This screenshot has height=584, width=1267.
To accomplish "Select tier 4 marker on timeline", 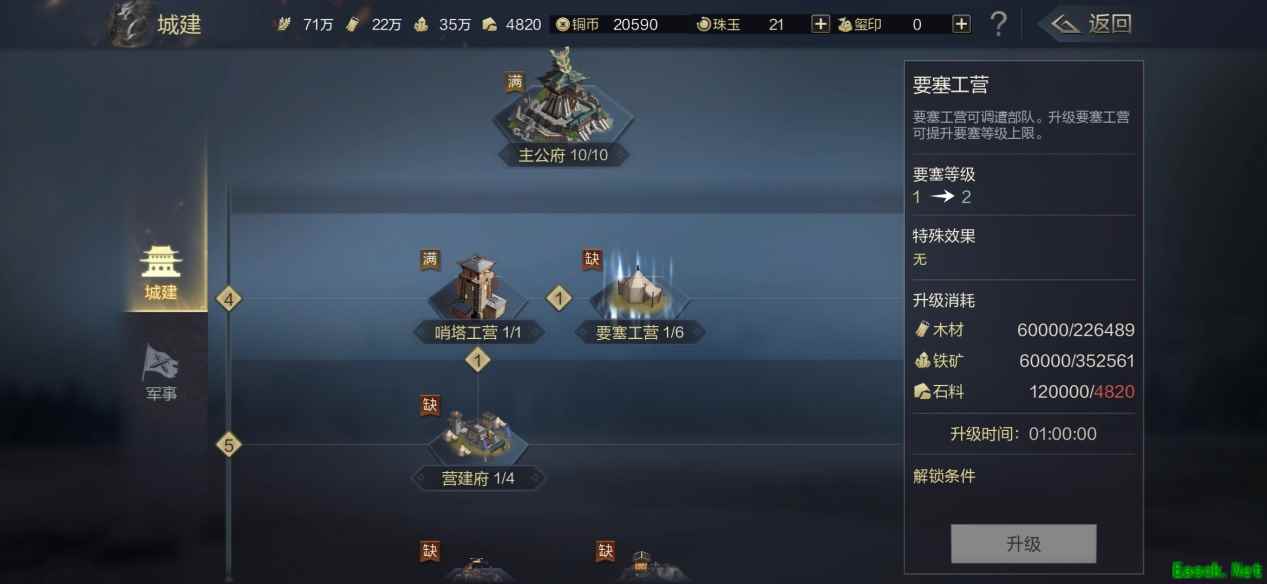I will pos(229,298).
